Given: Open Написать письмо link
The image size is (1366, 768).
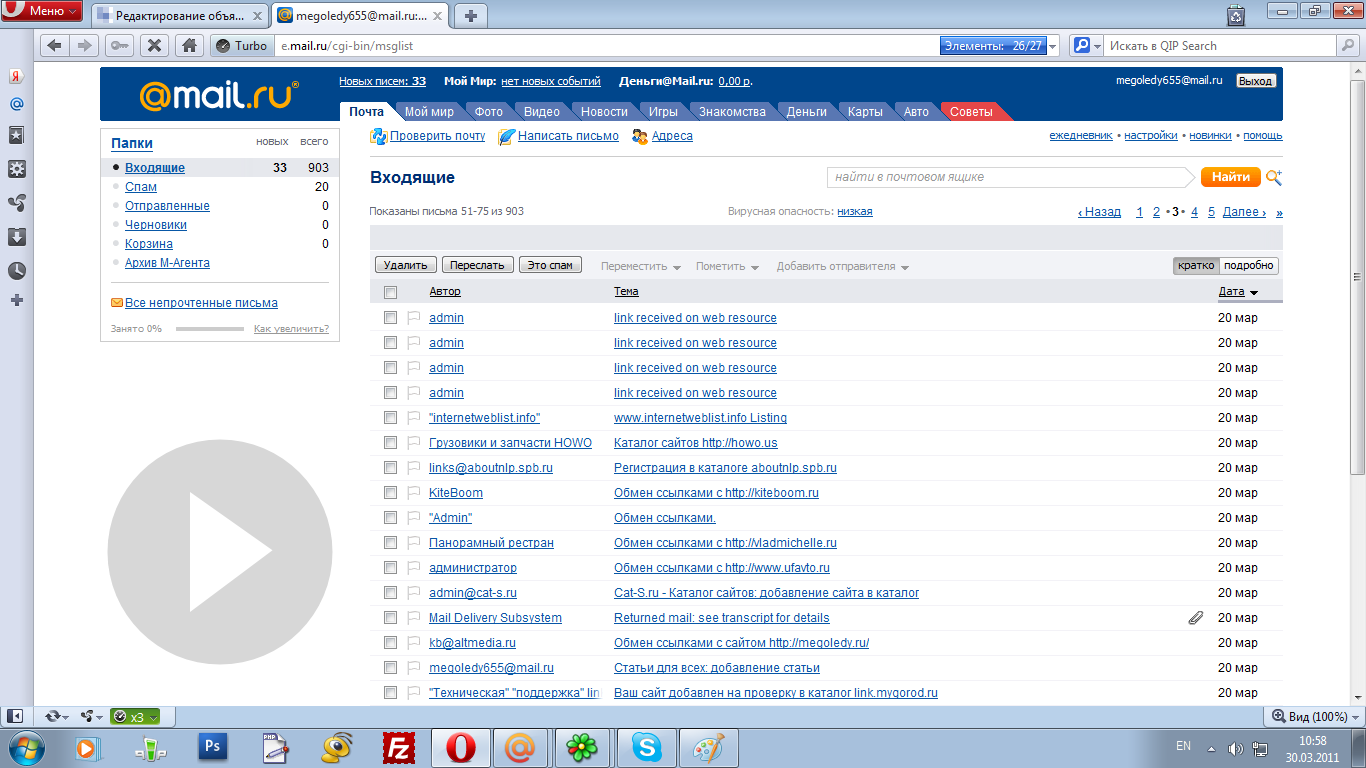Looking at the screenshot, I should point(567,136).
